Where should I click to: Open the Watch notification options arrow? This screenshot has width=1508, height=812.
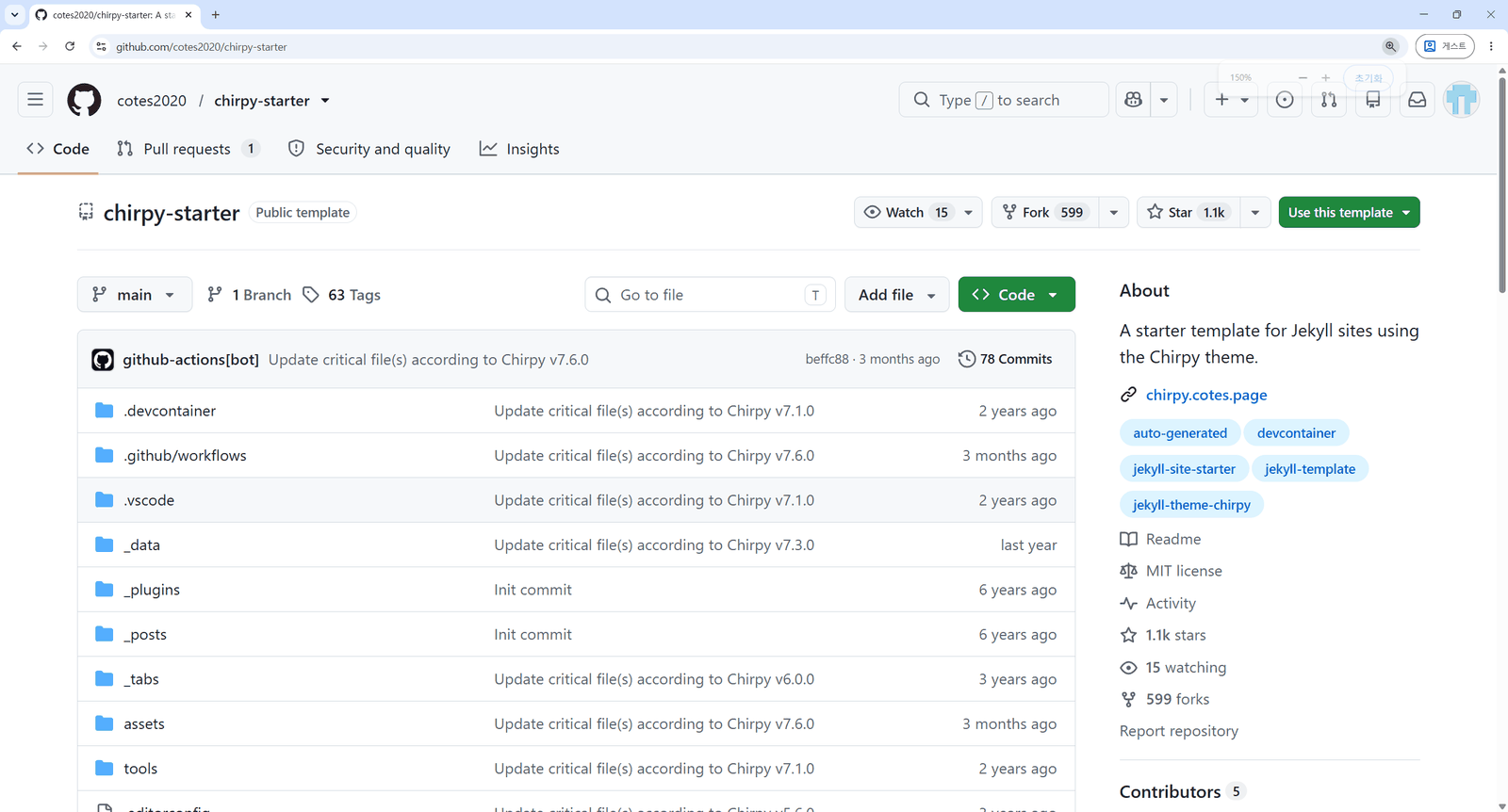tap(968, 213)
